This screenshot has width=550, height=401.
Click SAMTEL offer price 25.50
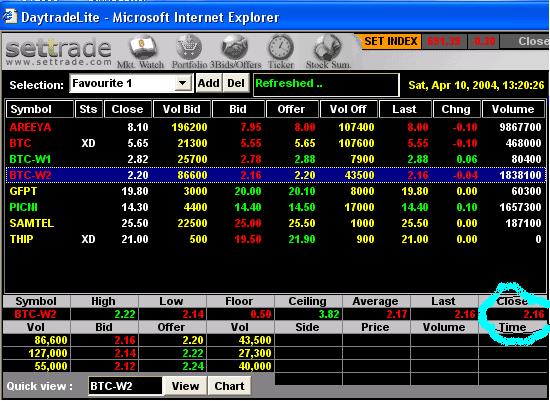(302, 223)
